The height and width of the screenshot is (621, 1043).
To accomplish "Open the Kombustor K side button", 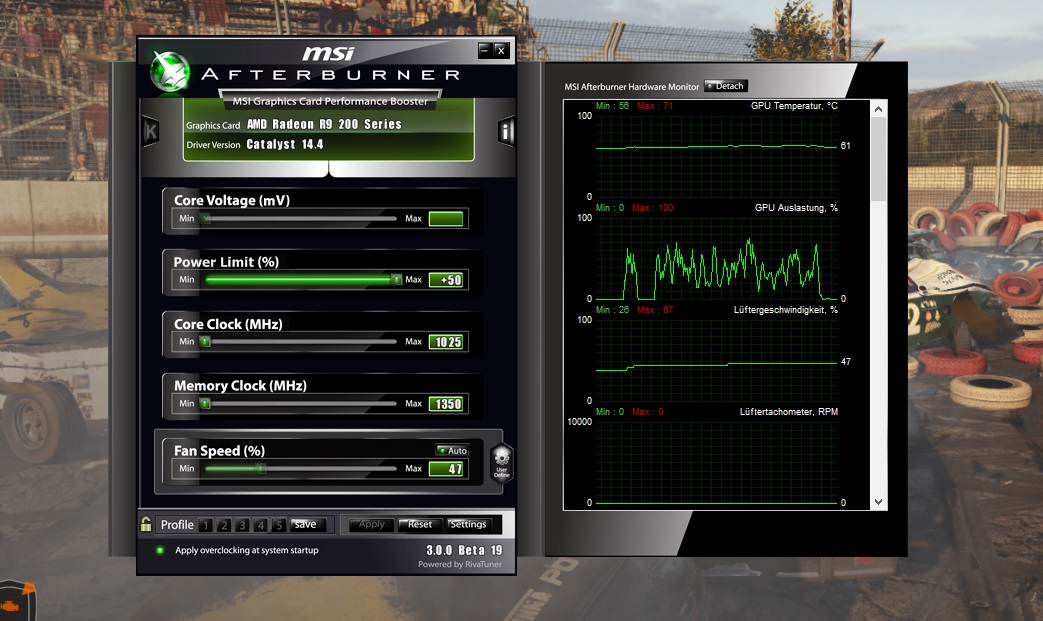I will click(x=150, y=131).
